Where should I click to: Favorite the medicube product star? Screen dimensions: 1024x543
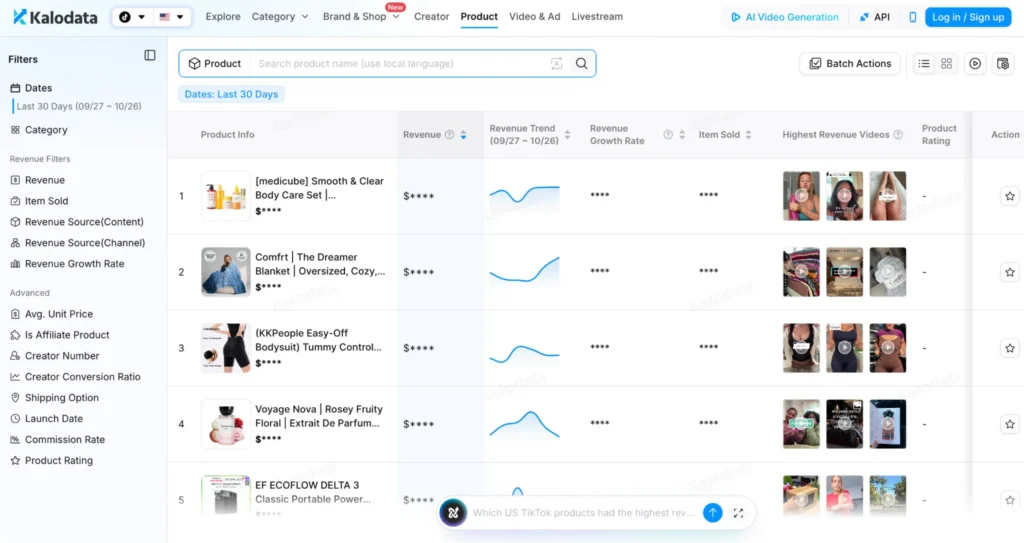1010,196
